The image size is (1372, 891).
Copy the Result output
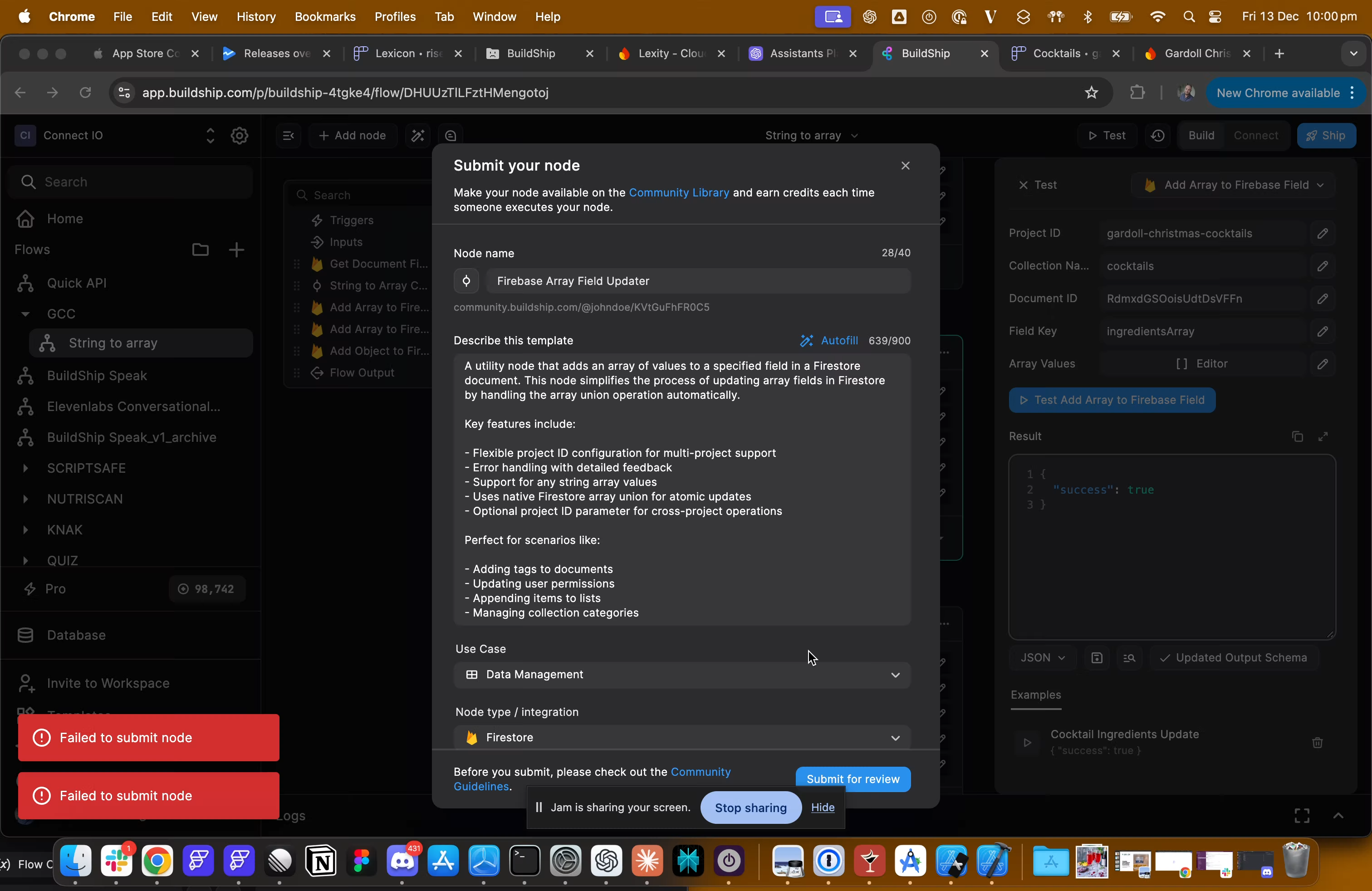tap(1297, 436)
